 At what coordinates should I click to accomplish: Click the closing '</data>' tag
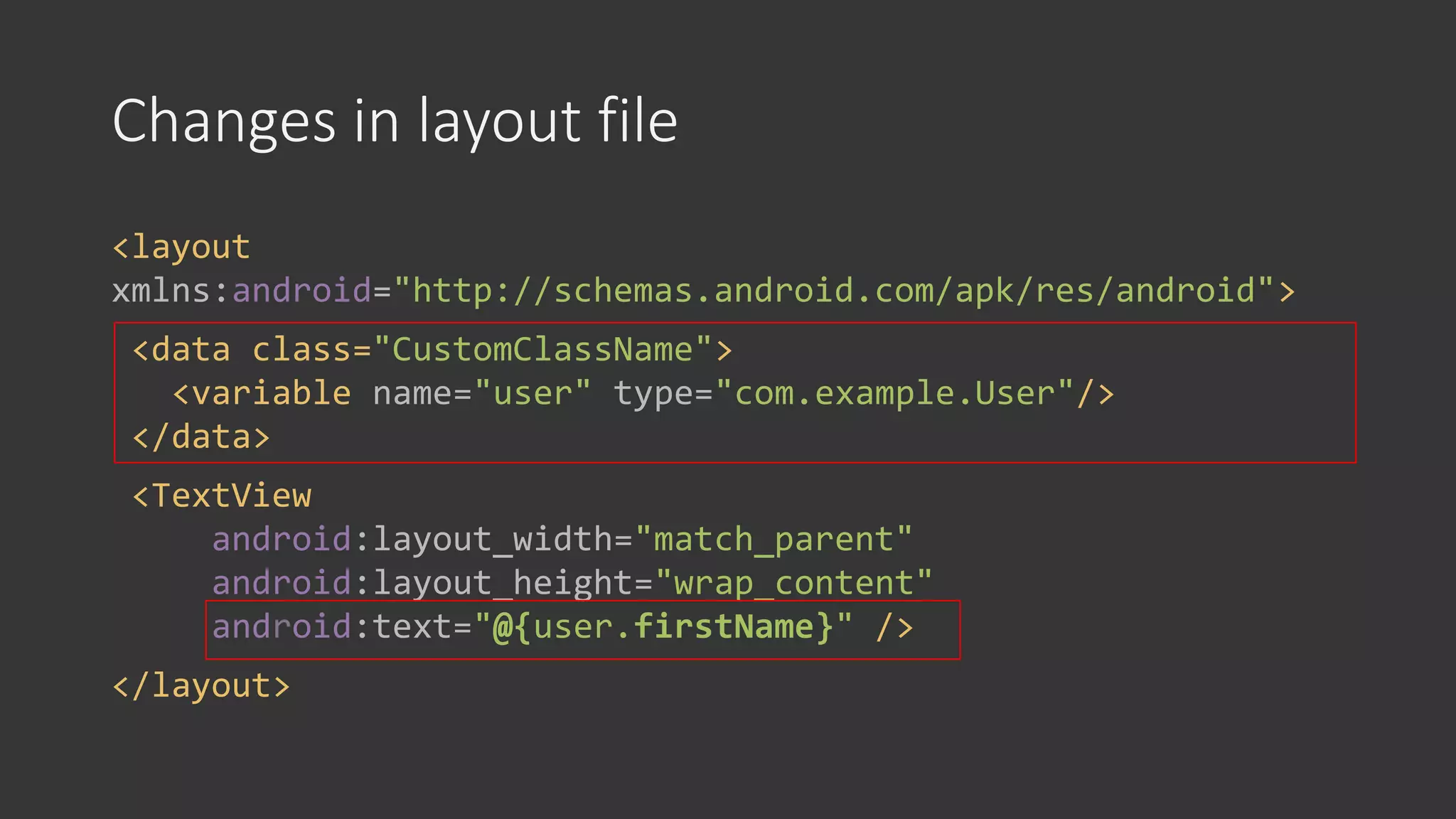point(201,437)
